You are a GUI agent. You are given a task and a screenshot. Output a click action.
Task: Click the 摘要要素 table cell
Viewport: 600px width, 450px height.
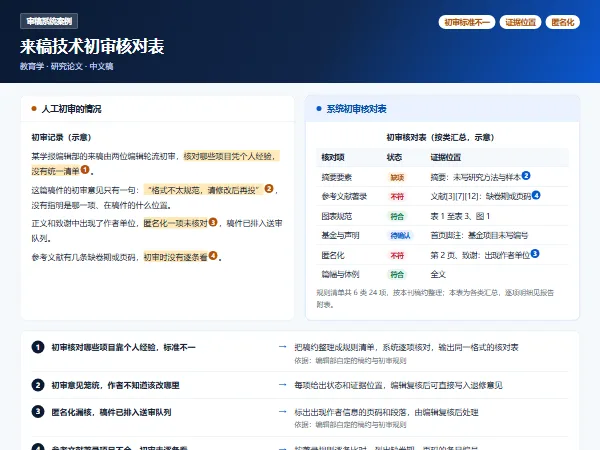coord(336,177)
